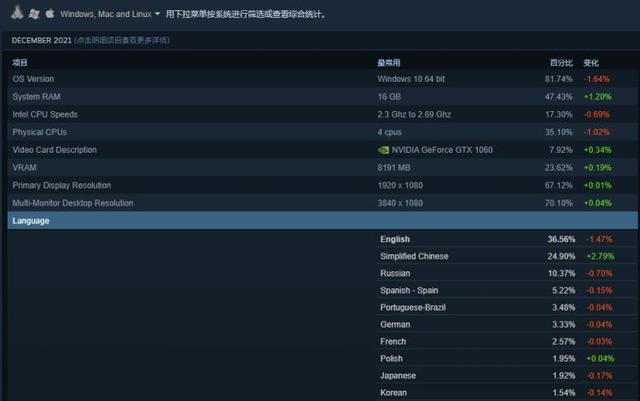Click NVIDIA GeForce GTX 1060 text

pos(442,150)
